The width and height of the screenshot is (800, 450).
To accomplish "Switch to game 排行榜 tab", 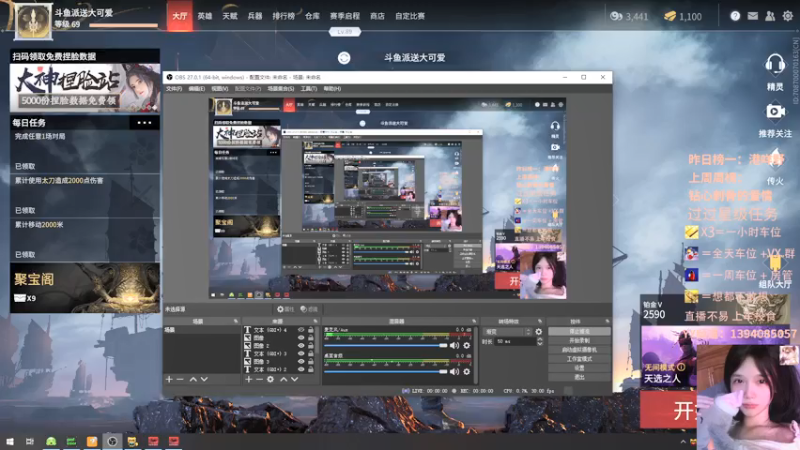I will (x=283, y=16).
